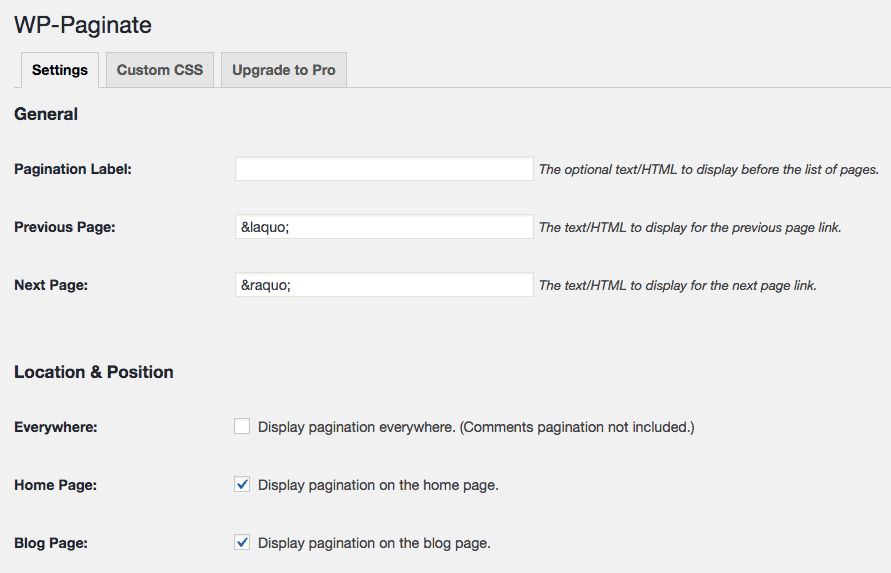Click the 'Home Page:' row label

click(x=56, y=485)
